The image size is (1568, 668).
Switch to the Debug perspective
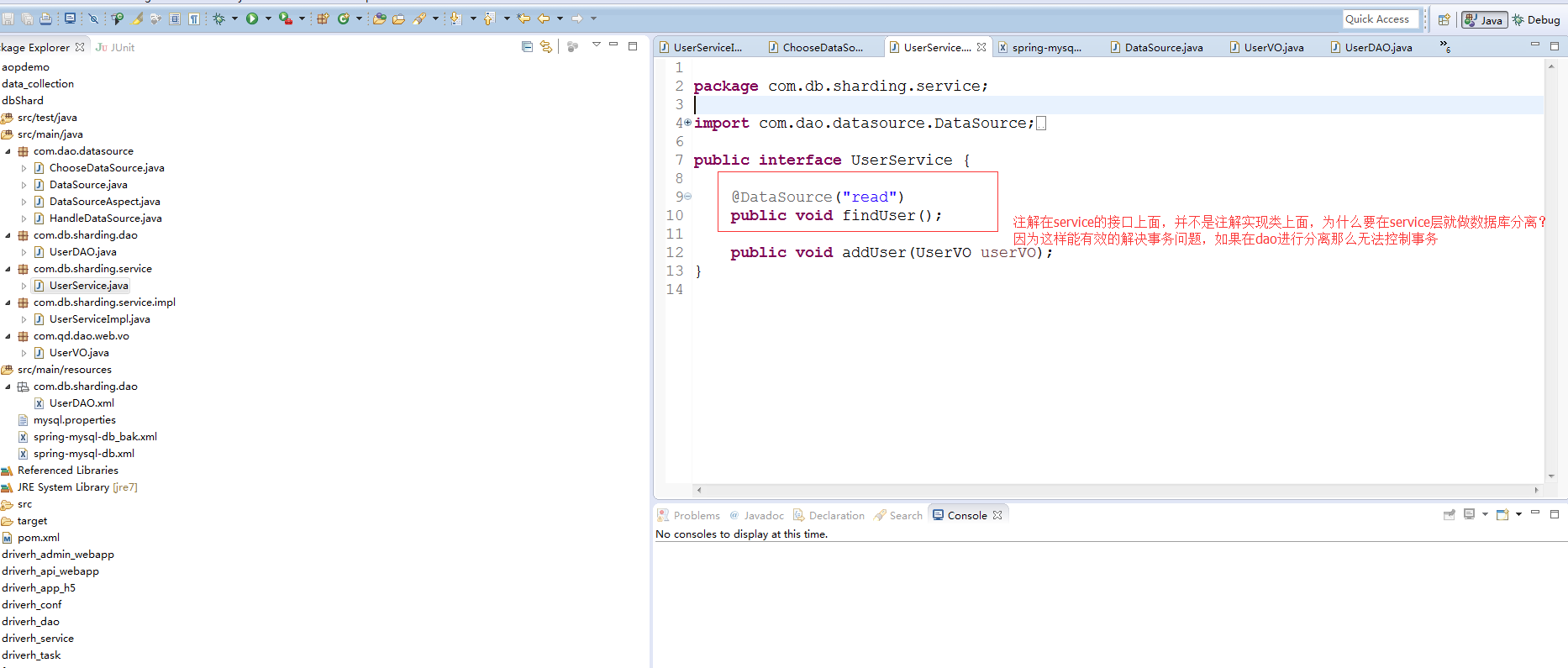[x=1536, y=19]
